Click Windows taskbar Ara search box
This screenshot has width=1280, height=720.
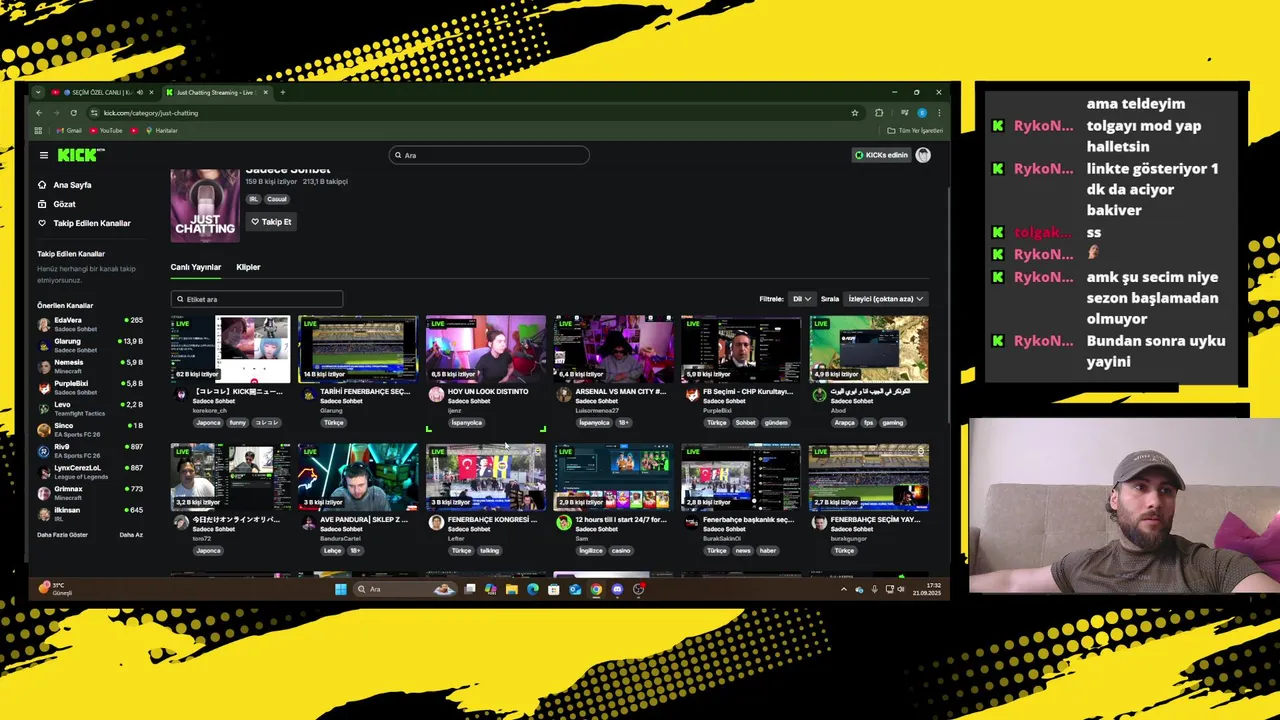tap(405, 589)
